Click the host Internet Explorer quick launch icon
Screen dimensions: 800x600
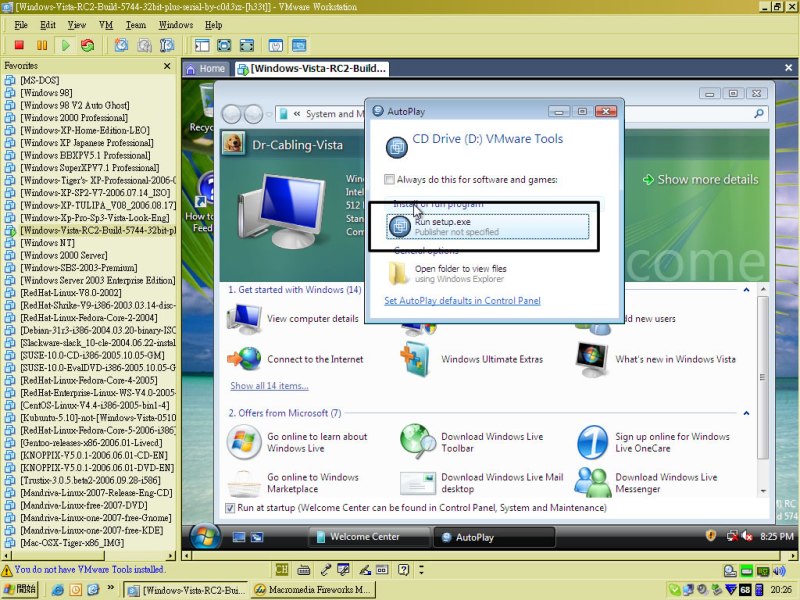[x=58, y=590]
